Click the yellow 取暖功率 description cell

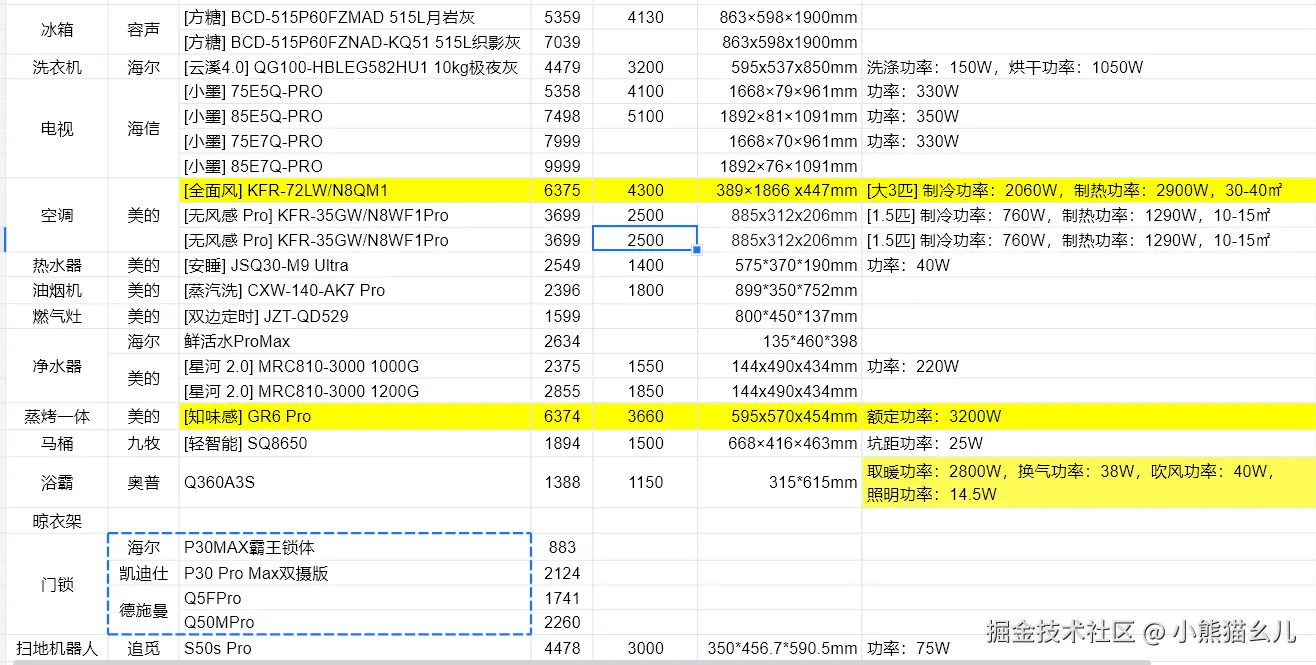(1087, 482)
